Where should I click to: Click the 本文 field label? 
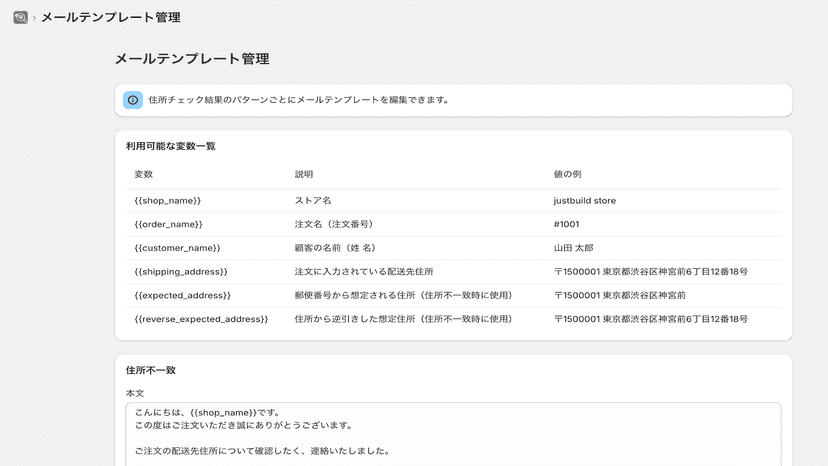click(135, 394)
